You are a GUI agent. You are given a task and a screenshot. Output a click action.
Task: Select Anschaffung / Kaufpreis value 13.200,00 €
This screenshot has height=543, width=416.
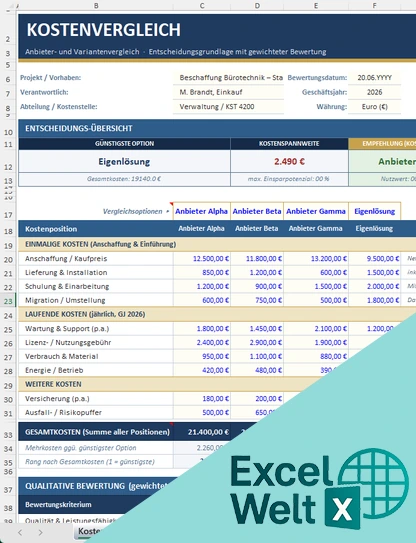[x=316, y=259]
